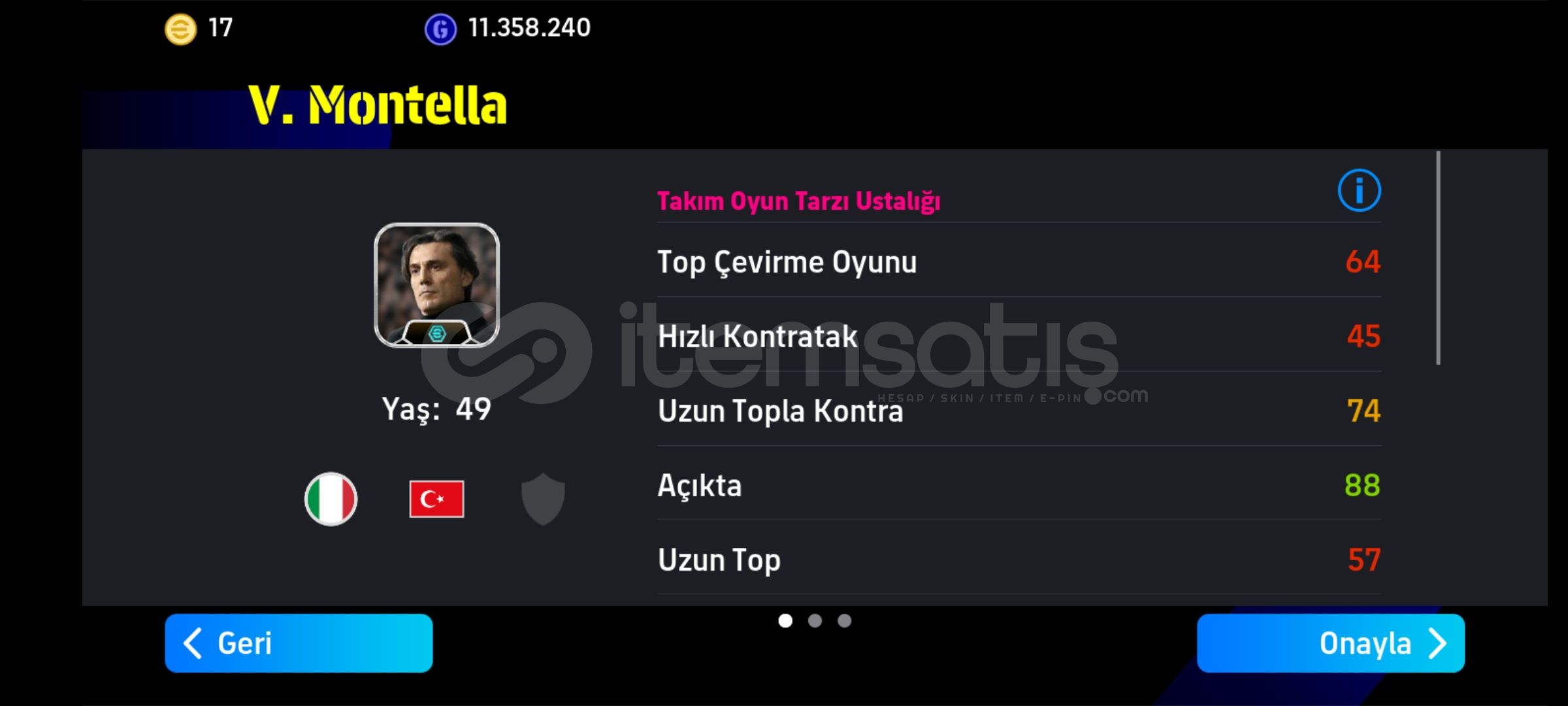Open the info icon for Takım Oyun Tarzı Ustalığı

tap(1359, 190)
